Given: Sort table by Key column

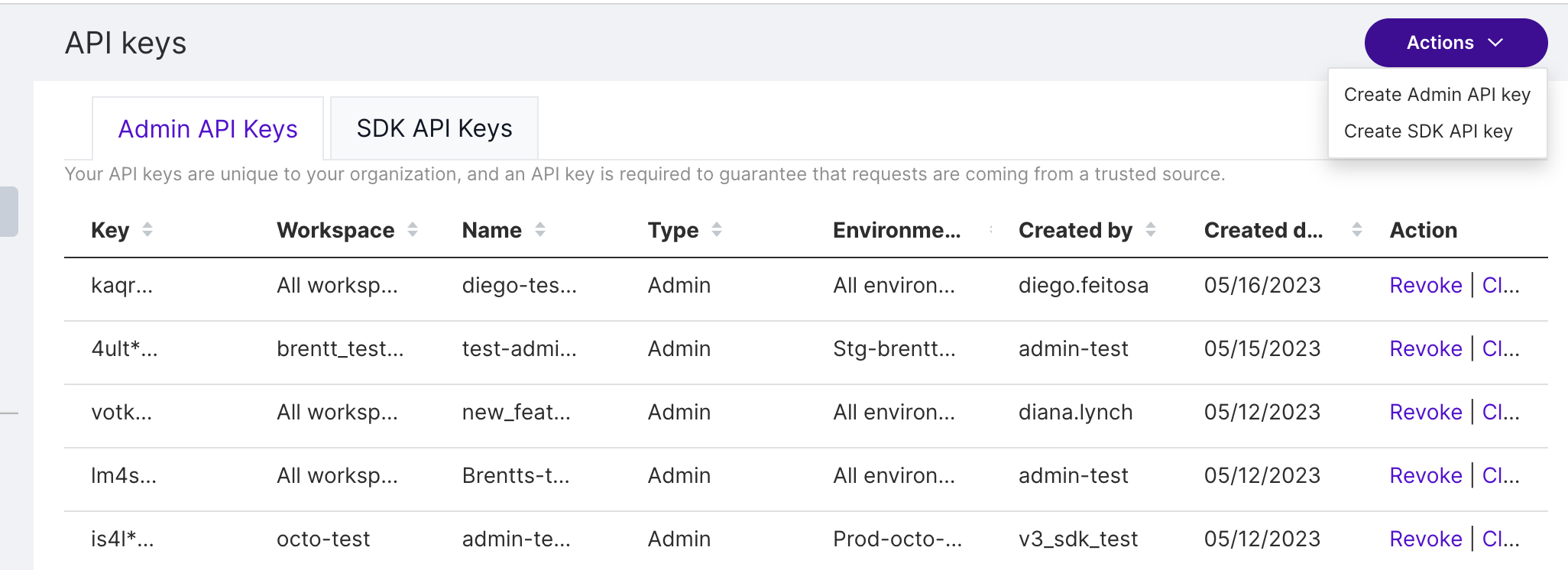Looking at the screenshot, I should (147, 230).
